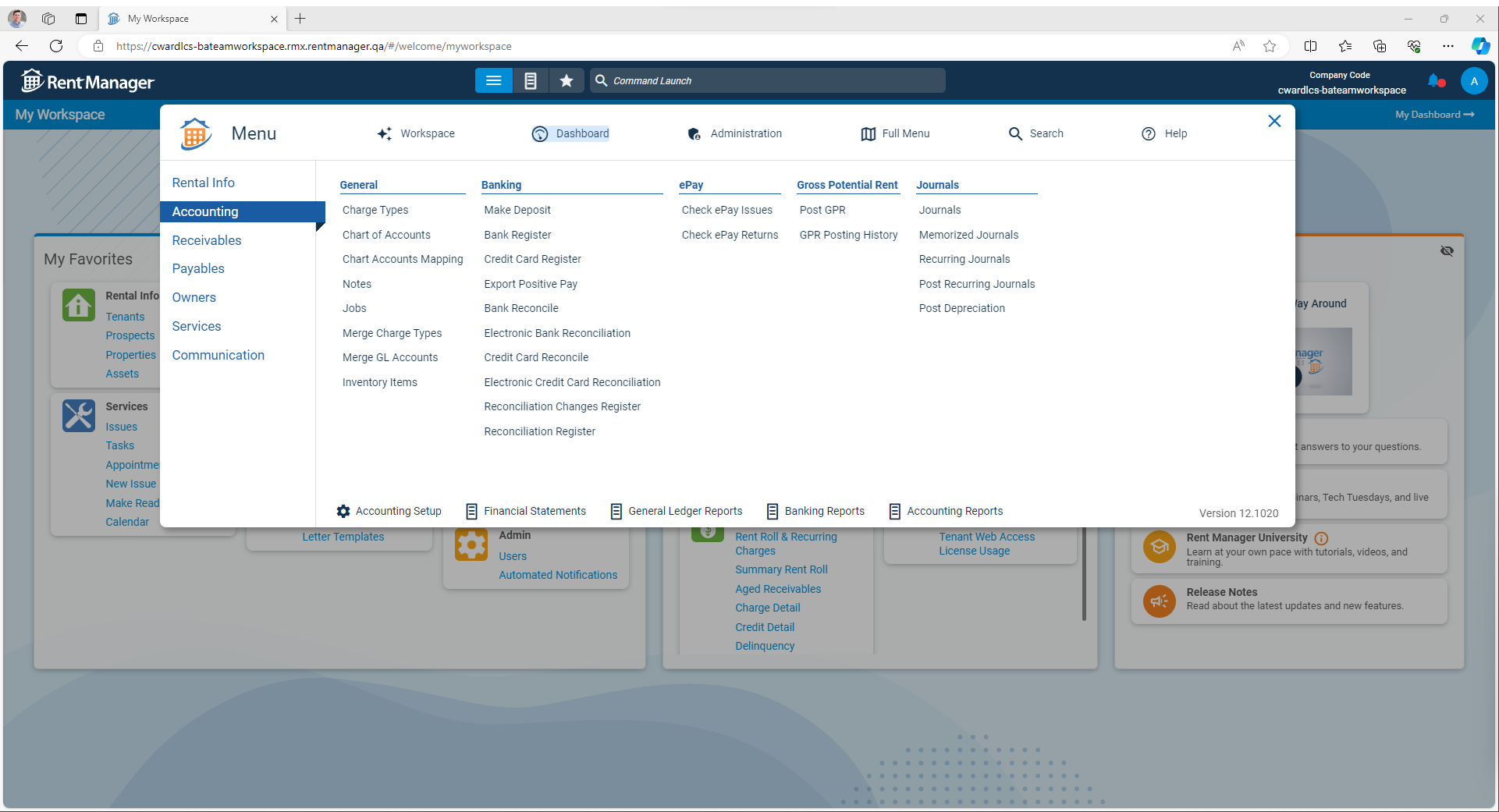Open the Tenants link in My Favorites
The image size is (1499, 812).
click(x=125, y=317)
